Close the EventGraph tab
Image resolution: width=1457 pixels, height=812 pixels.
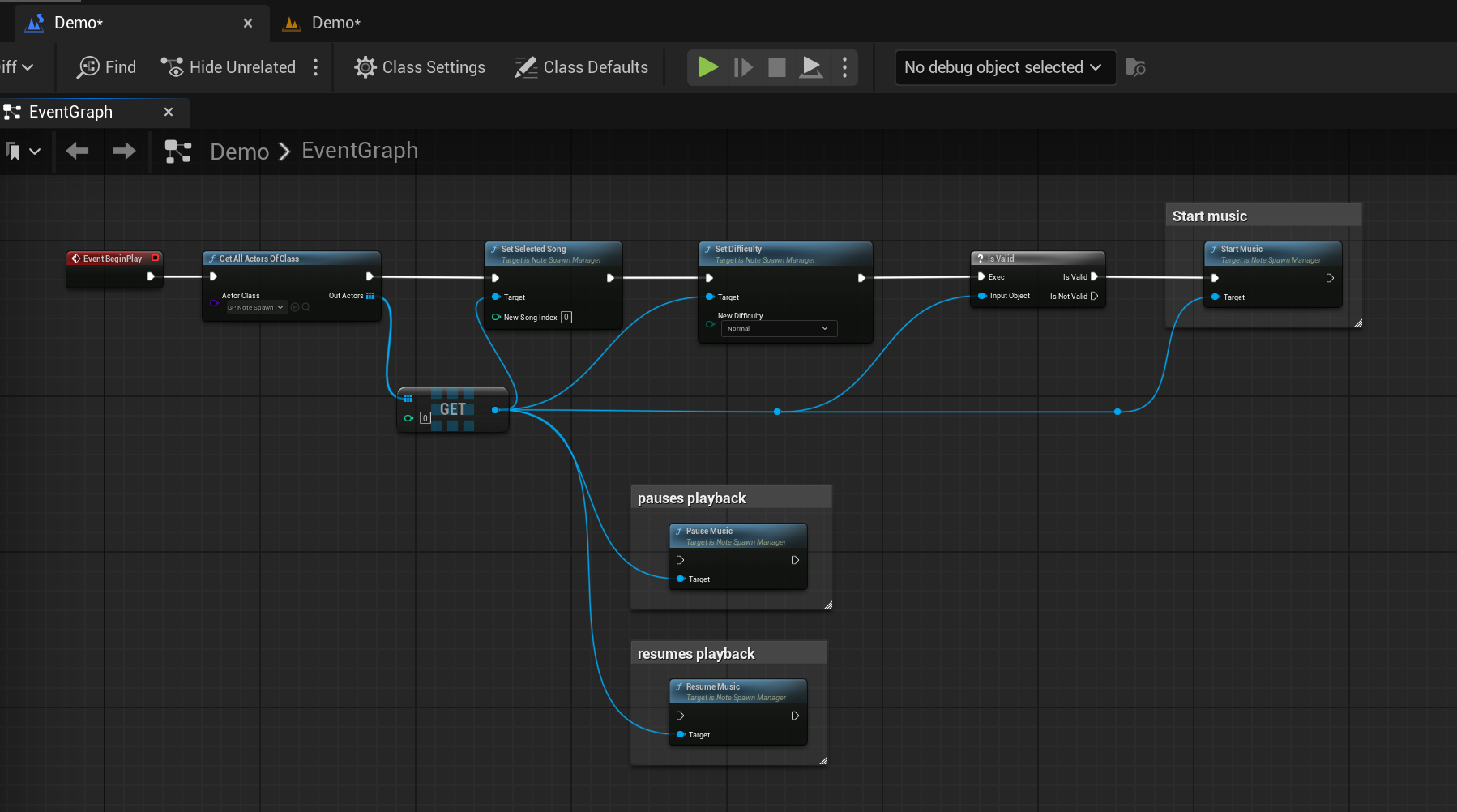coord(169,112)
